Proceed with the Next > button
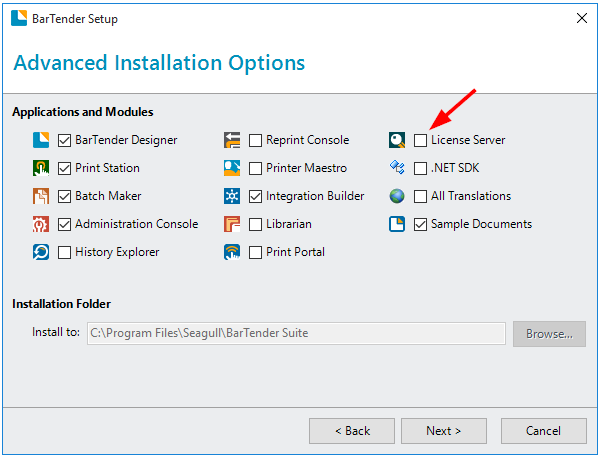 (x=444, y=431)
